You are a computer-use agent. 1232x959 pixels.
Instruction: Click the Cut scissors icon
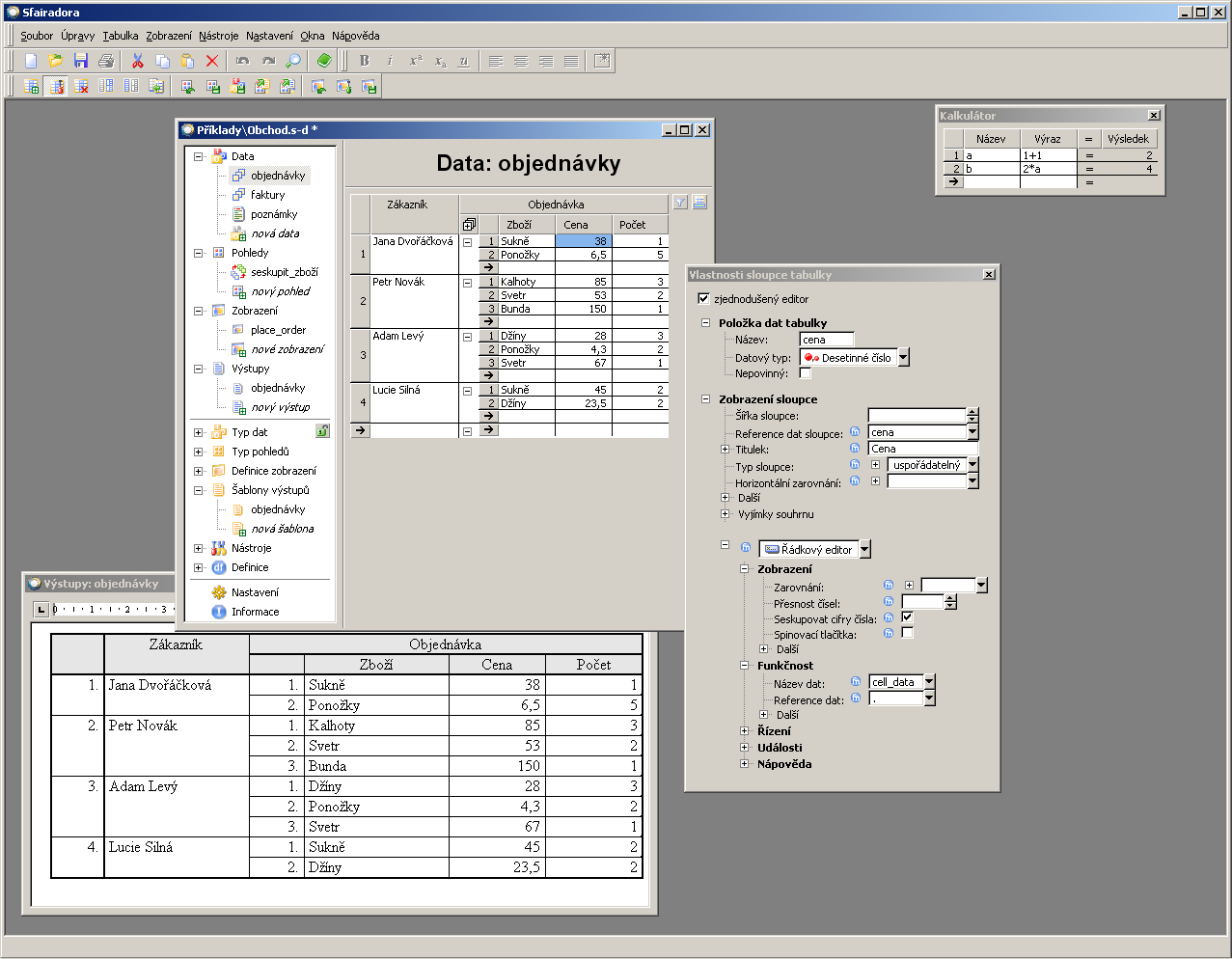[x=137, y=61]
